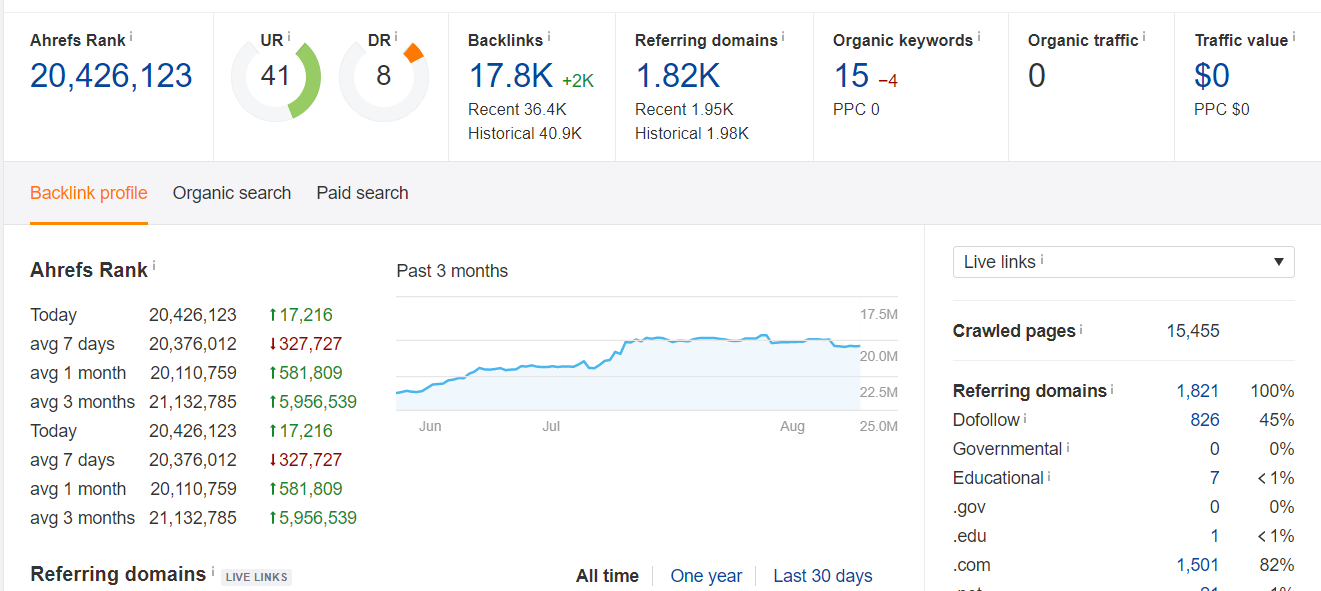Click the Live links dropdown arrow

pos(1278,262)
